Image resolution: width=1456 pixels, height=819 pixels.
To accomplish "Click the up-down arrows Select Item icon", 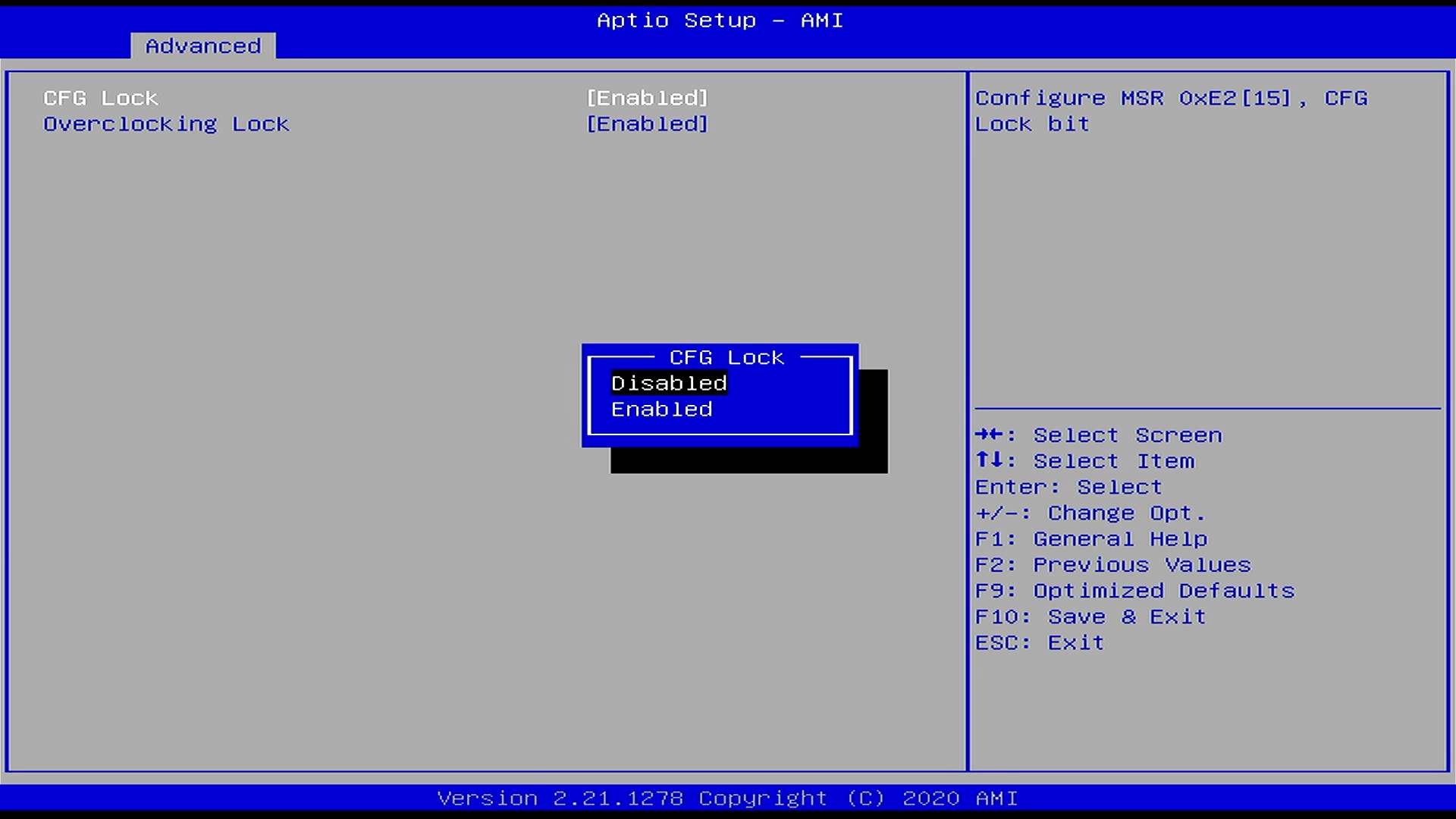I will (989, 460).
